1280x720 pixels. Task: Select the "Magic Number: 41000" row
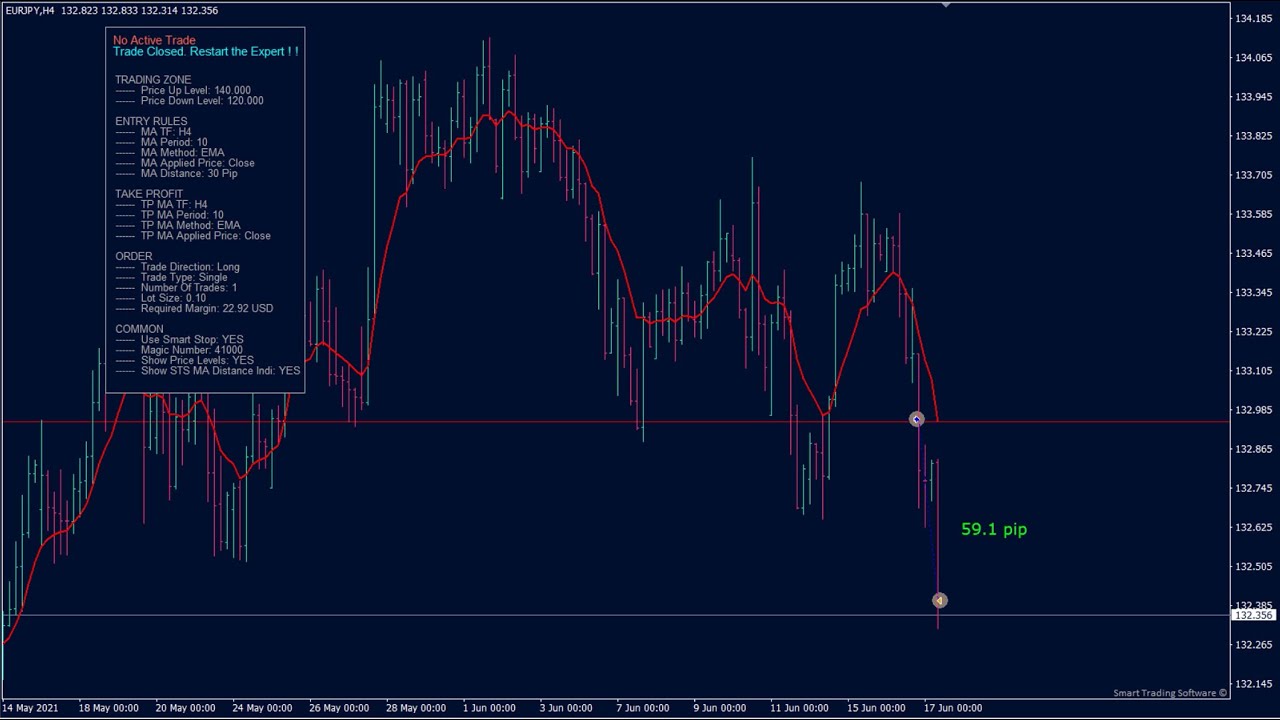pos(179,350)
